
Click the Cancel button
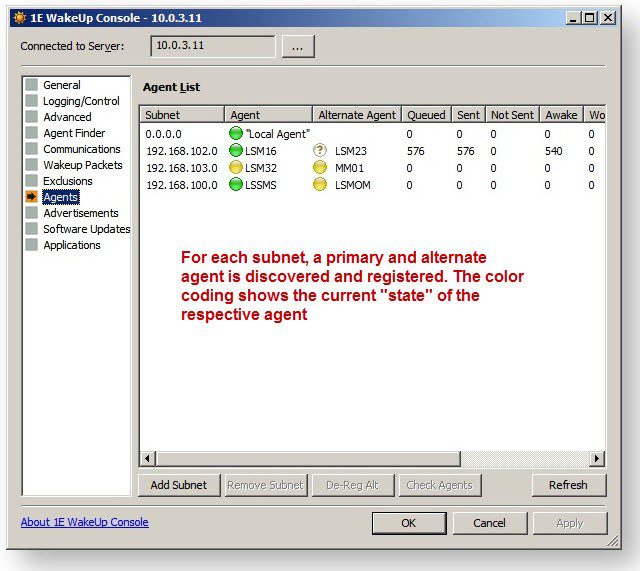point(490,523)
